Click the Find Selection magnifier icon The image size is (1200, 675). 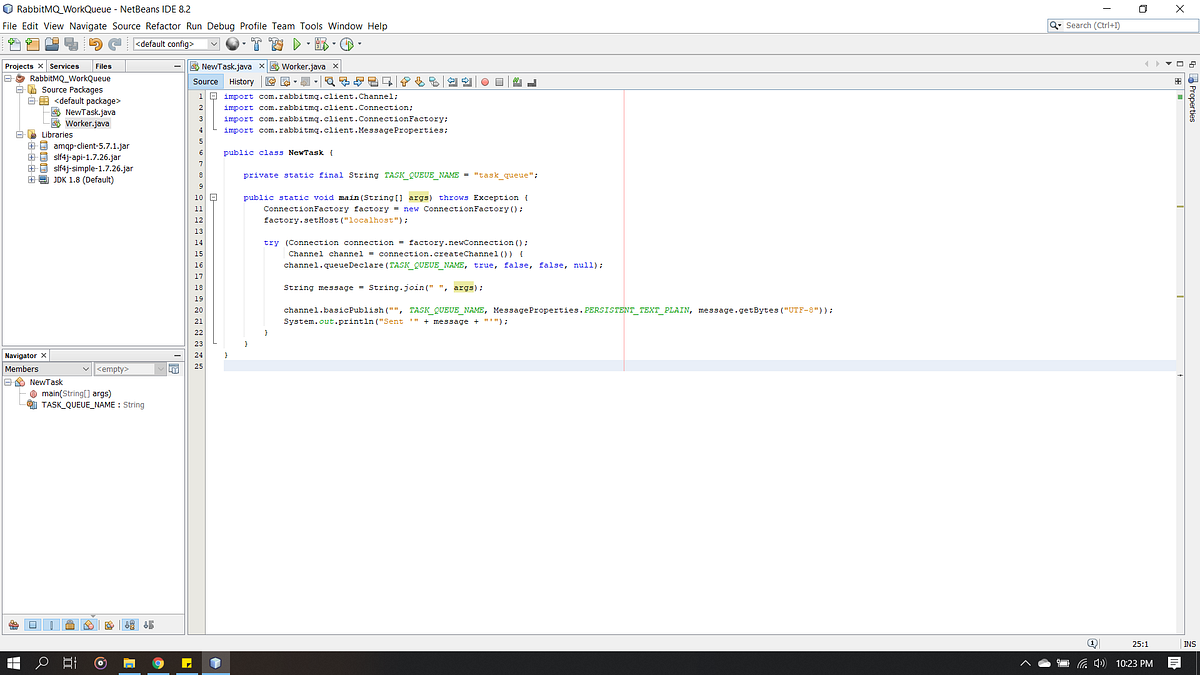(x=330, y=82)
